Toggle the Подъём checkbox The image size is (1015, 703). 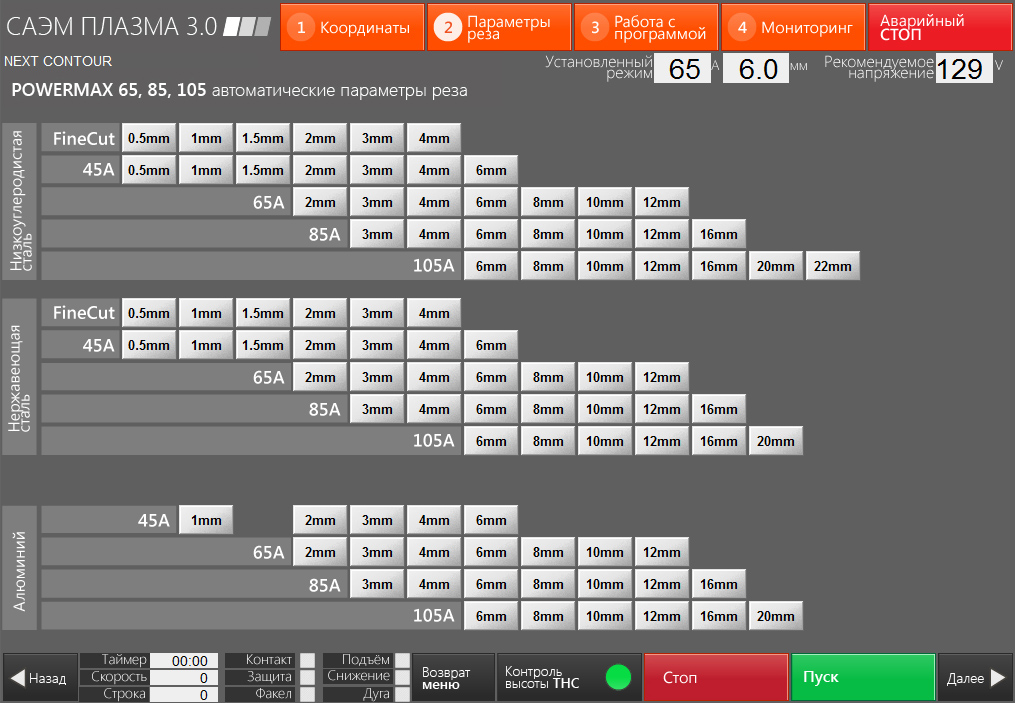click(x=402, y=660)
